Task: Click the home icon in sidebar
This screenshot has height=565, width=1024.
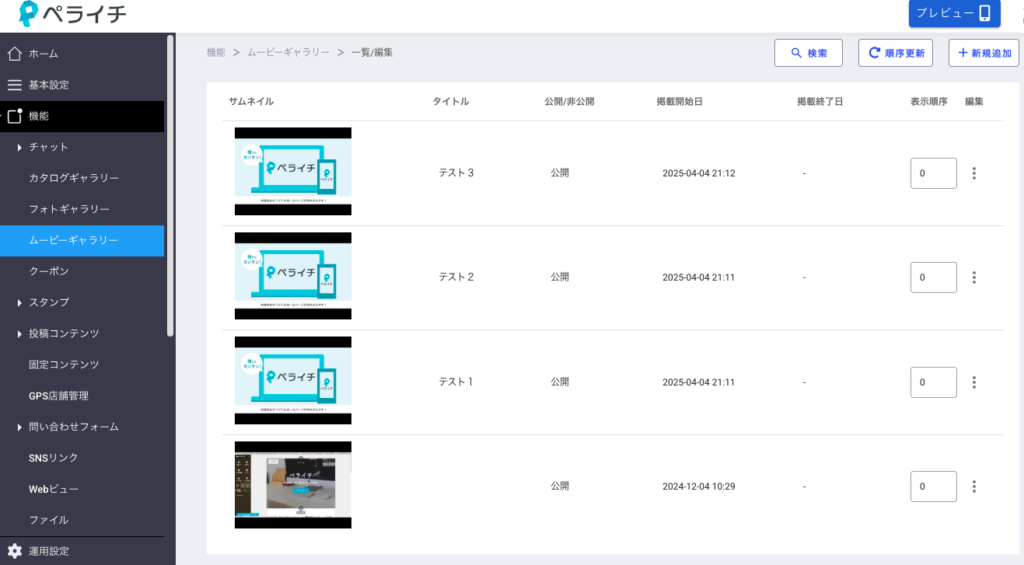Action: pyautogui.click(x=14, y=54)
